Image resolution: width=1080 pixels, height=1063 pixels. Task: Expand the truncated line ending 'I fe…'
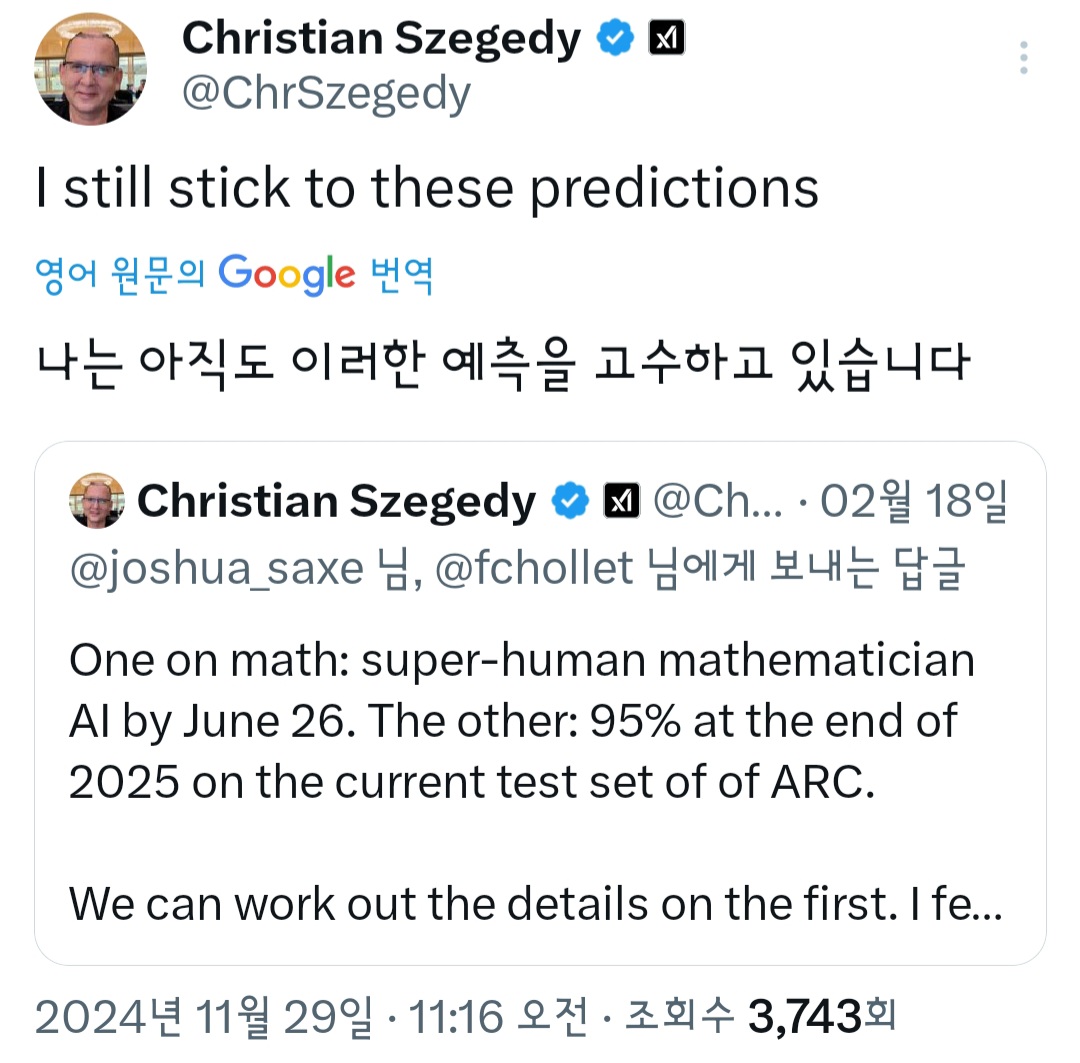[535, 903]
